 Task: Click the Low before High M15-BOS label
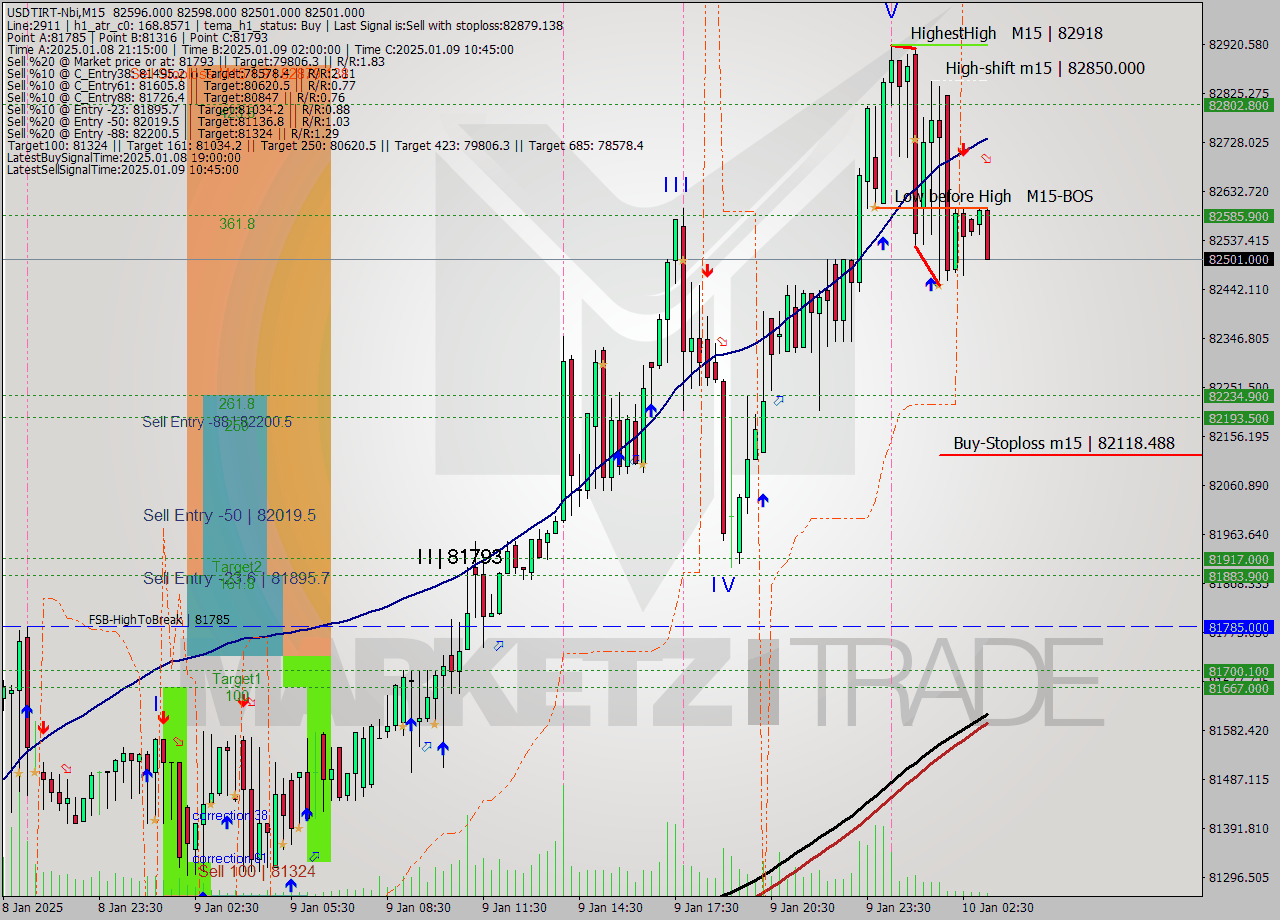coord(993,196)
